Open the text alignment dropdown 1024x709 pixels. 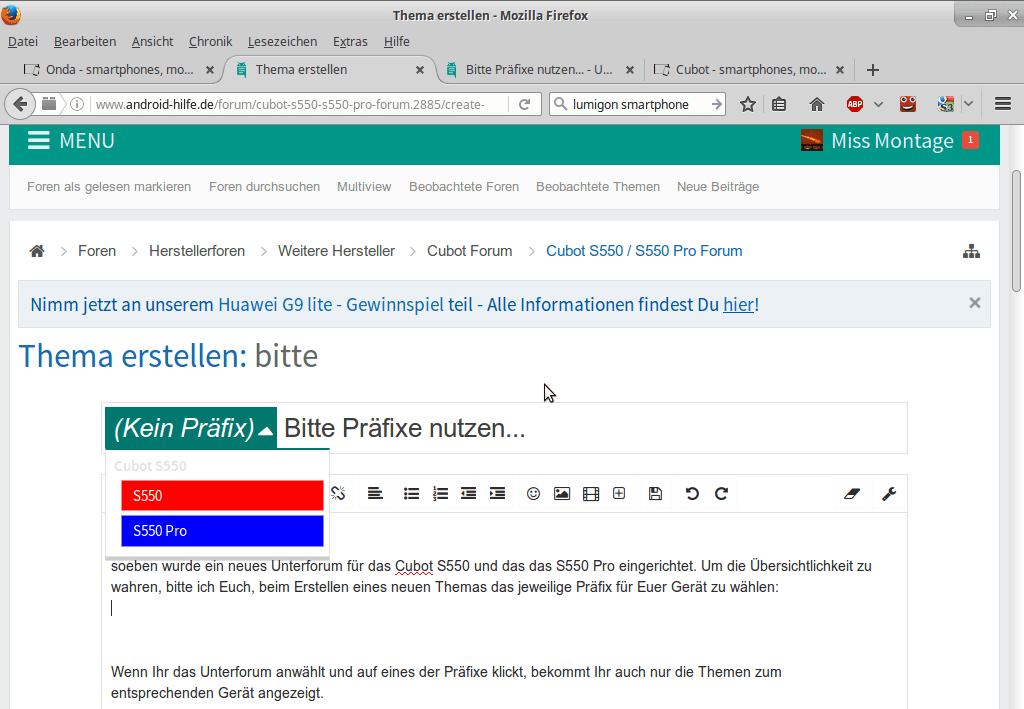tap(375, 493)
